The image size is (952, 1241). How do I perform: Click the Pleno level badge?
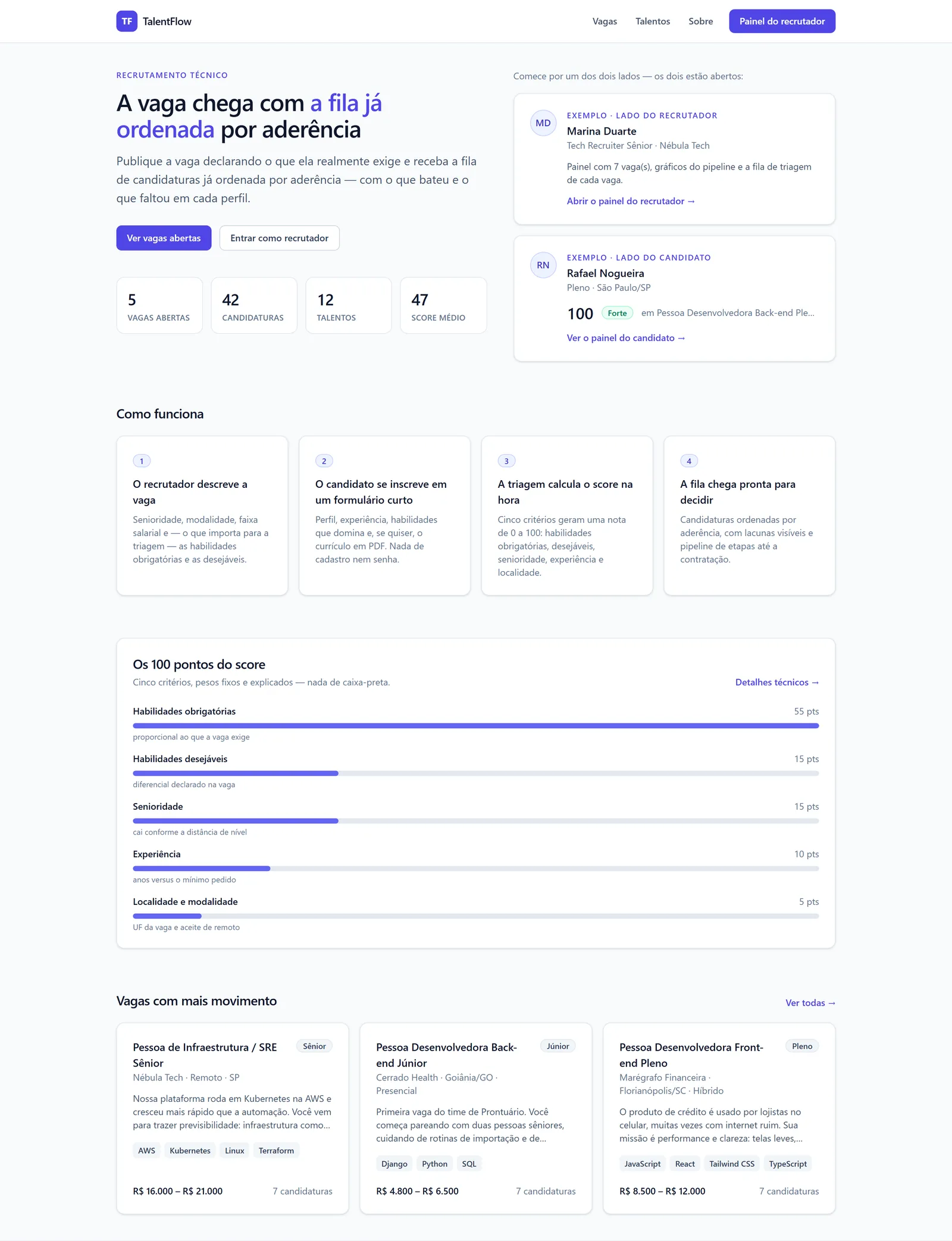[802, 1046]
